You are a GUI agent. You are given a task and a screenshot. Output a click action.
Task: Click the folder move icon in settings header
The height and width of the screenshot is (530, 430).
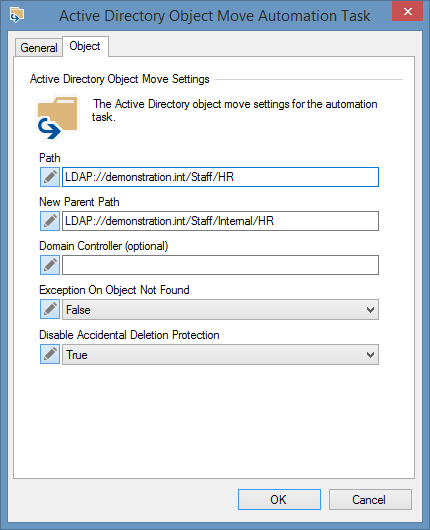tap(57, 118)
